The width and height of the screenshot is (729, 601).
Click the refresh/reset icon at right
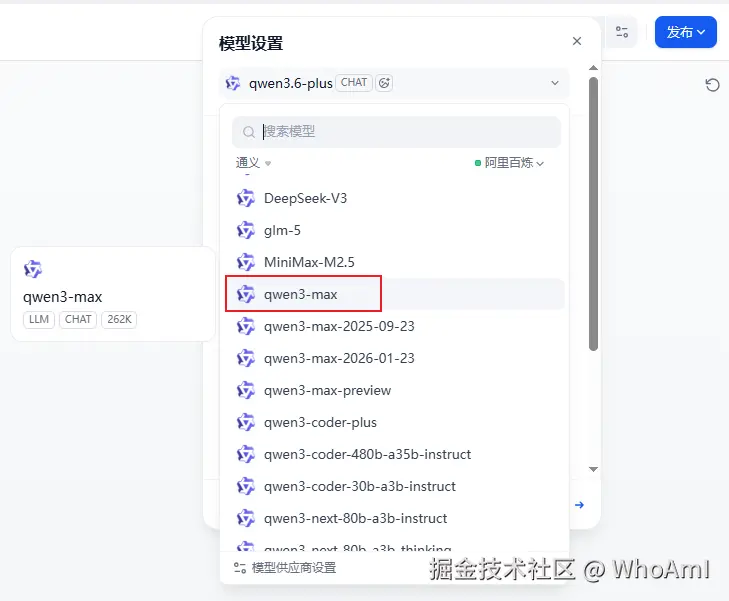tap(712, 85)
